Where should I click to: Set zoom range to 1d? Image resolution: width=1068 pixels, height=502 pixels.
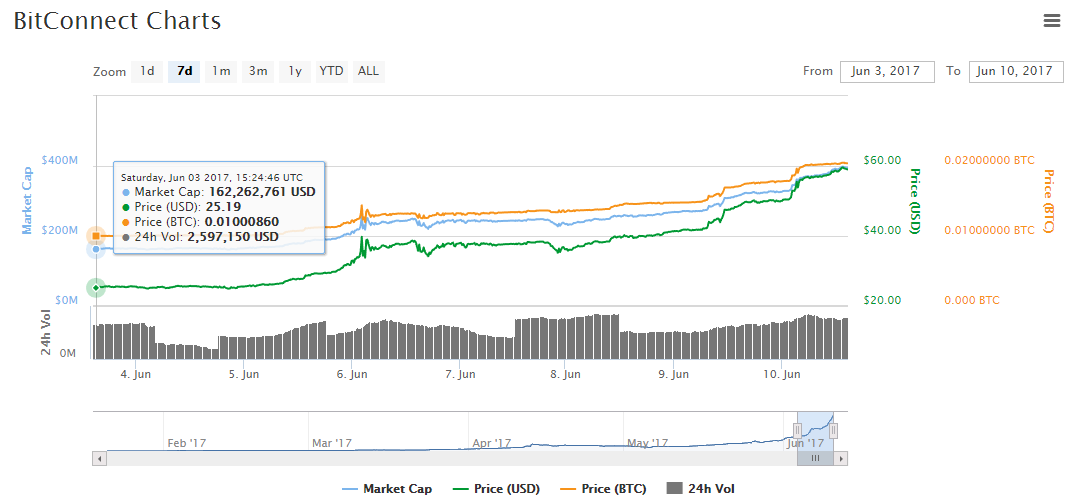coord(147,71)
